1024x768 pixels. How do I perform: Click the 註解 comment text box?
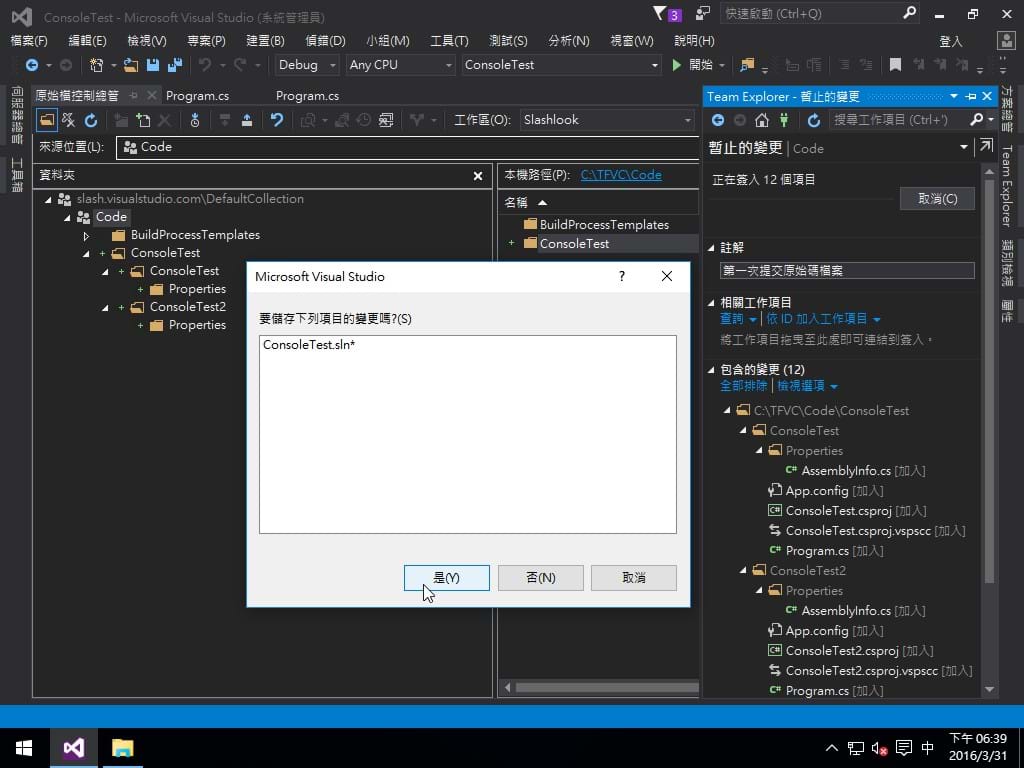(847, 270)
